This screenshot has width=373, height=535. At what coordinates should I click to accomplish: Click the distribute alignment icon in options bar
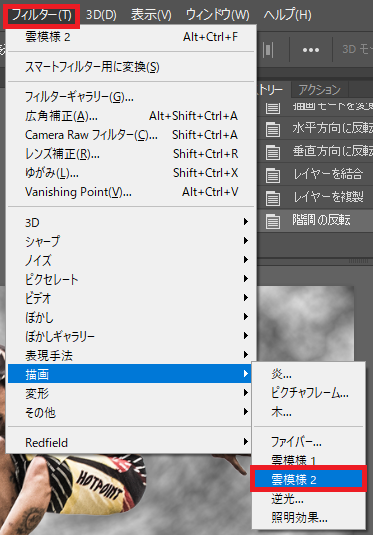268,50
